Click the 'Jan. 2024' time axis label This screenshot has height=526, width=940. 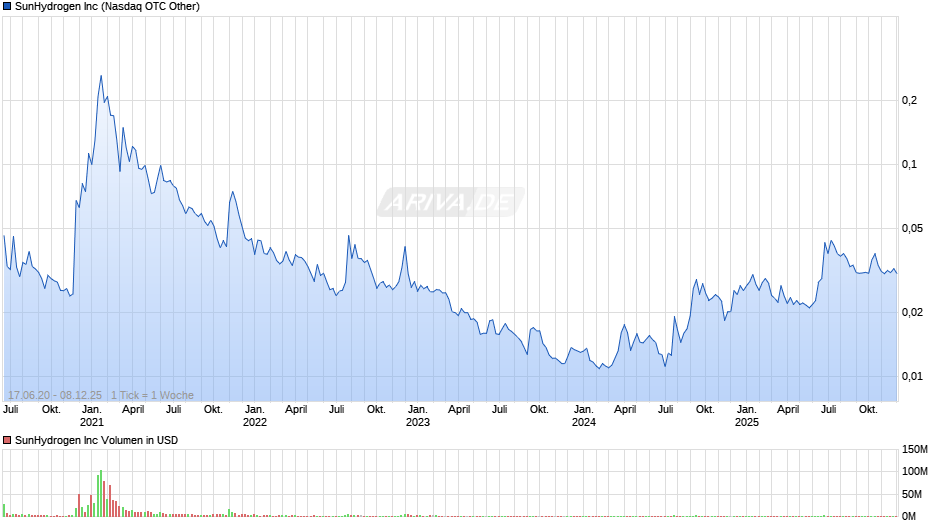583,416
